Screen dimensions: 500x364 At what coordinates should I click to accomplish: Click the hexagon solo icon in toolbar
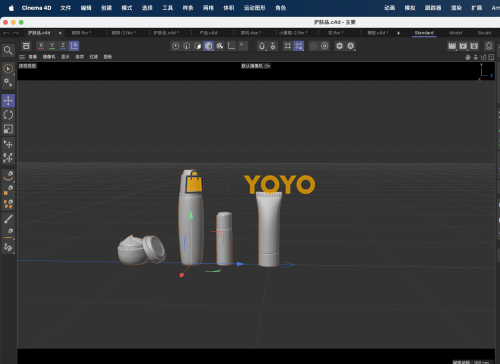tap(339, 46)
